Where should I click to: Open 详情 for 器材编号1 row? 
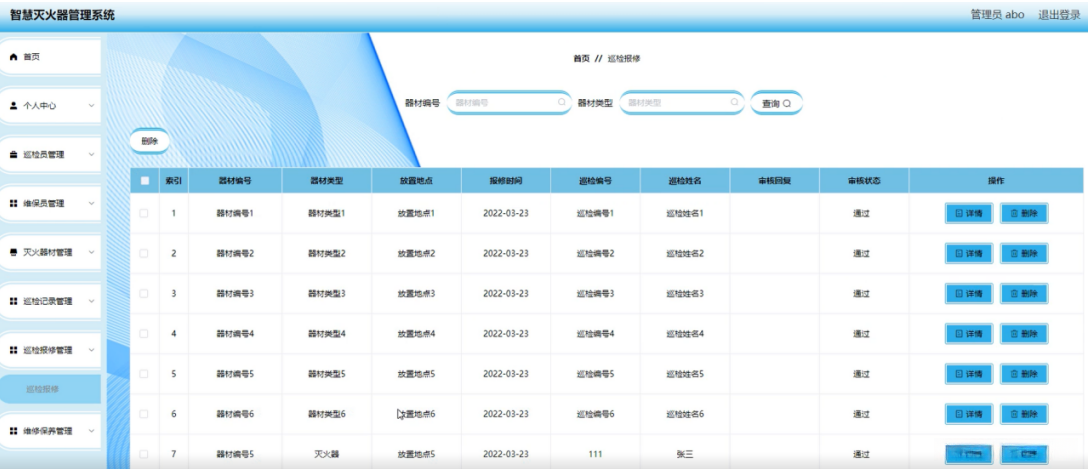[x=969, y=213]
